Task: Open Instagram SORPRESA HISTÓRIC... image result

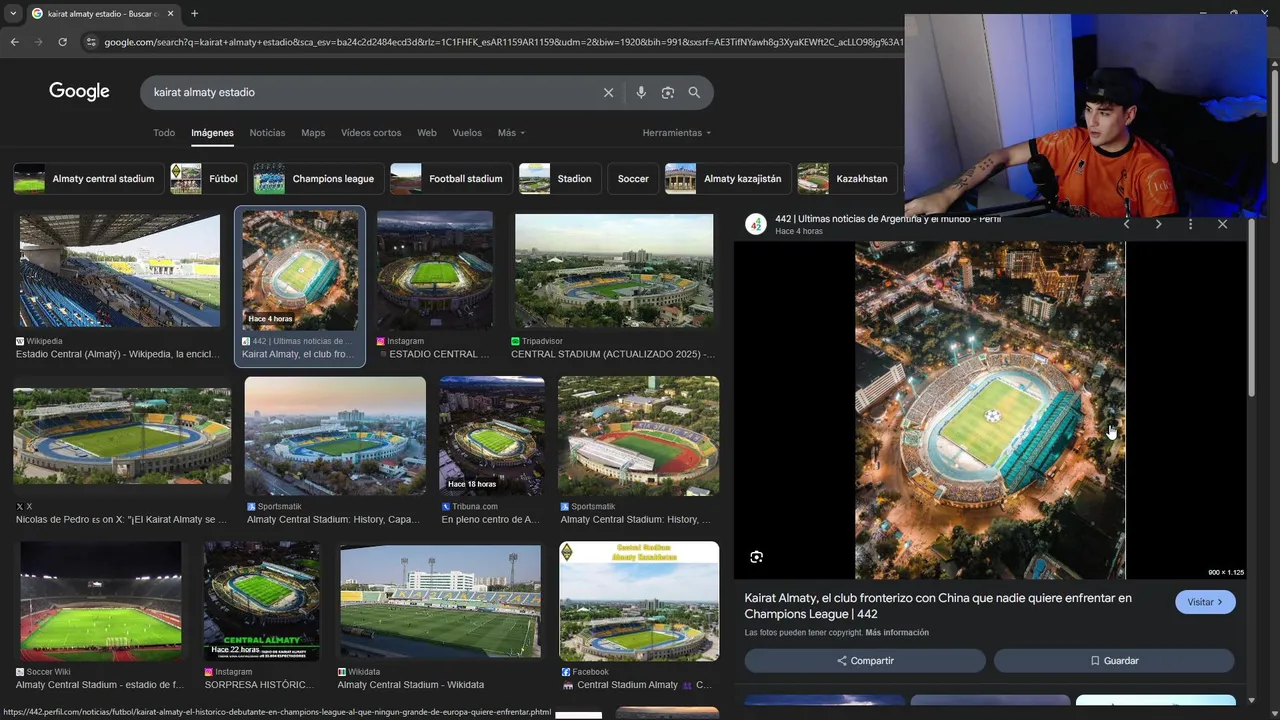Action: pyautogui.click(x=262, y=601)
